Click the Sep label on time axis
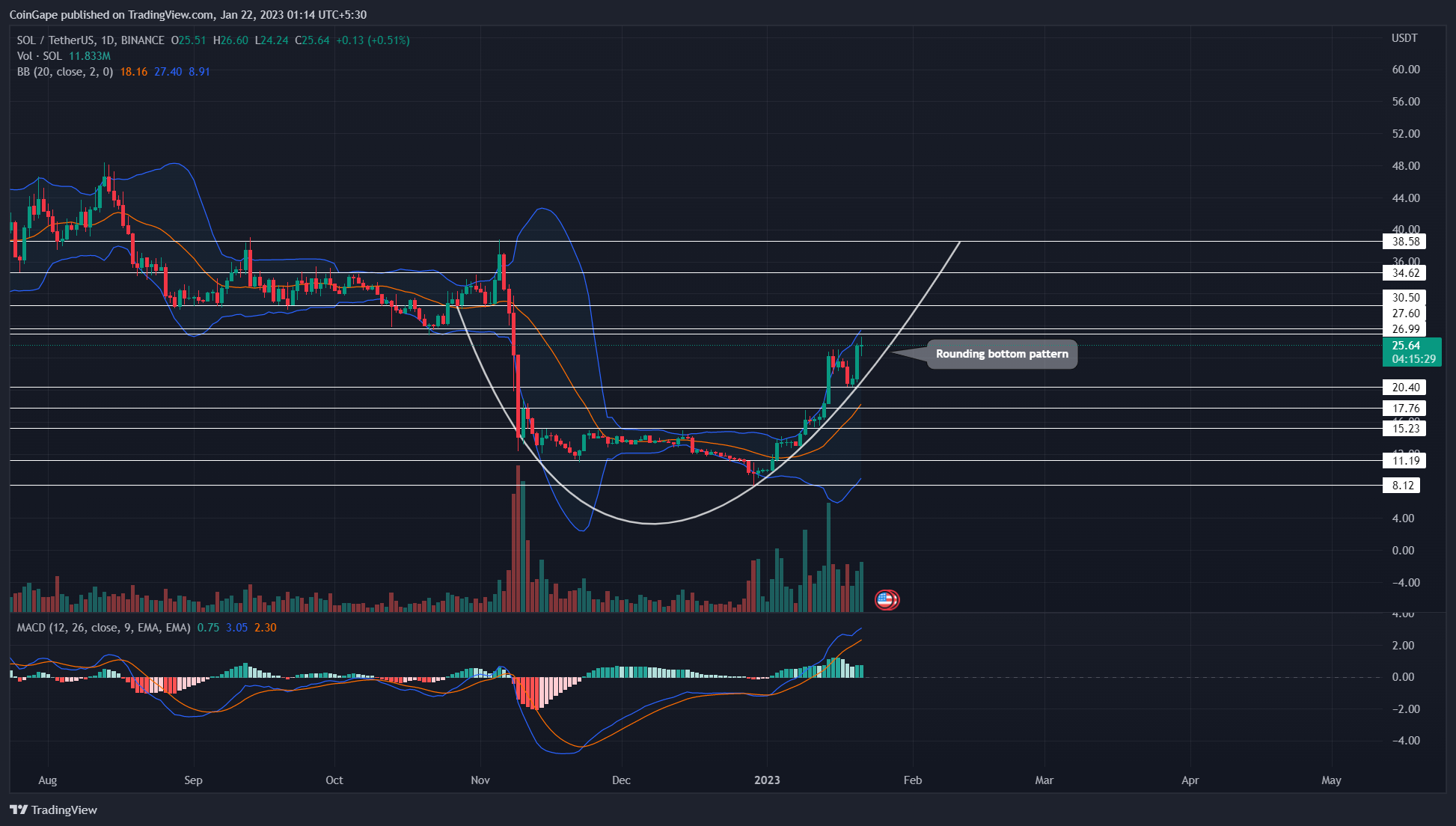This screenshot has height=826, width=1456. click(x=193, y=780)
